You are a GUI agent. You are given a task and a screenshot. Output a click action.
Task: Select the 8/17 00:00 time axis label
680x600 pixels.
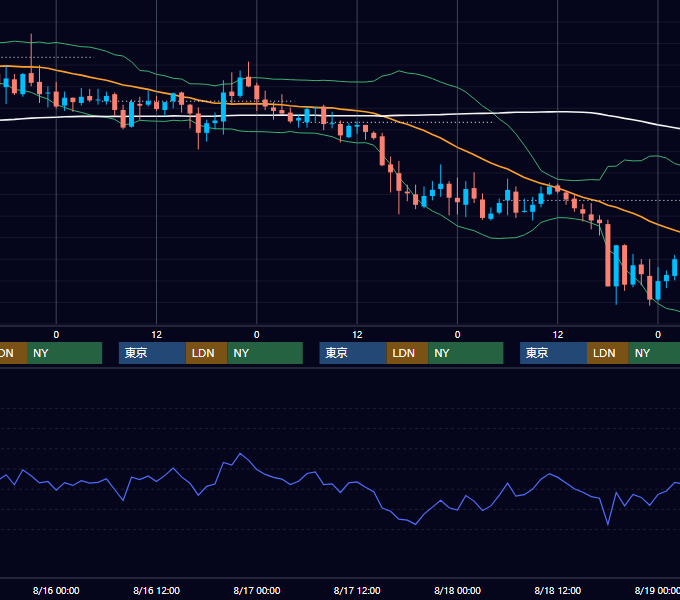point(257,590)
